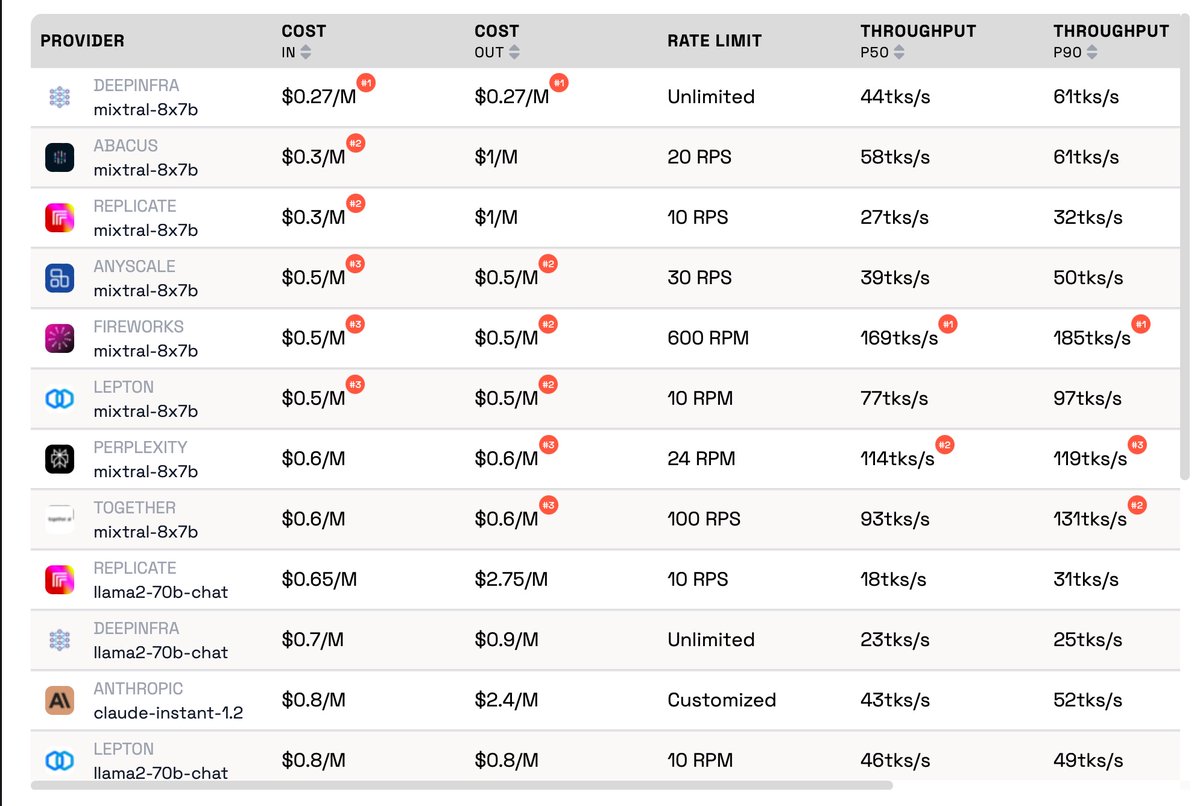The height and width of the screenshot is (806, 1200).
Task: Click the Abacus provider logo
Action: pos(60,157)
